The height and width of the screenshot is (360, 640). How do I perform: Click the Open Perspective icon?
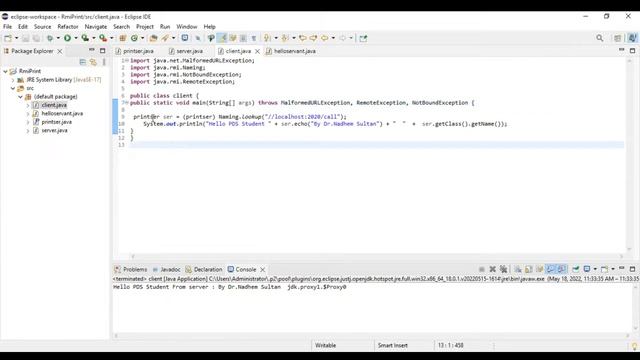pyautogui.click(x=618, y=38)
